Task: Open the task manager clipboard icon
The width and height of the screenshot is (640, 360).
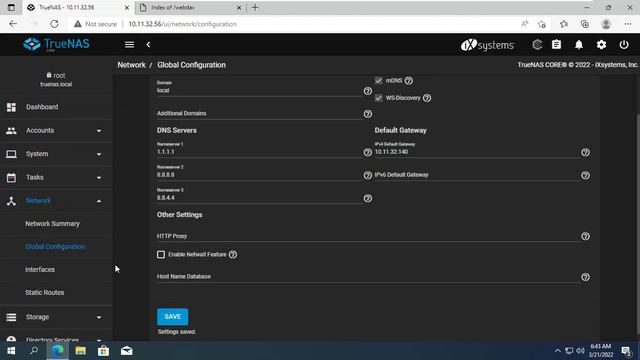Action: point(556,44)
